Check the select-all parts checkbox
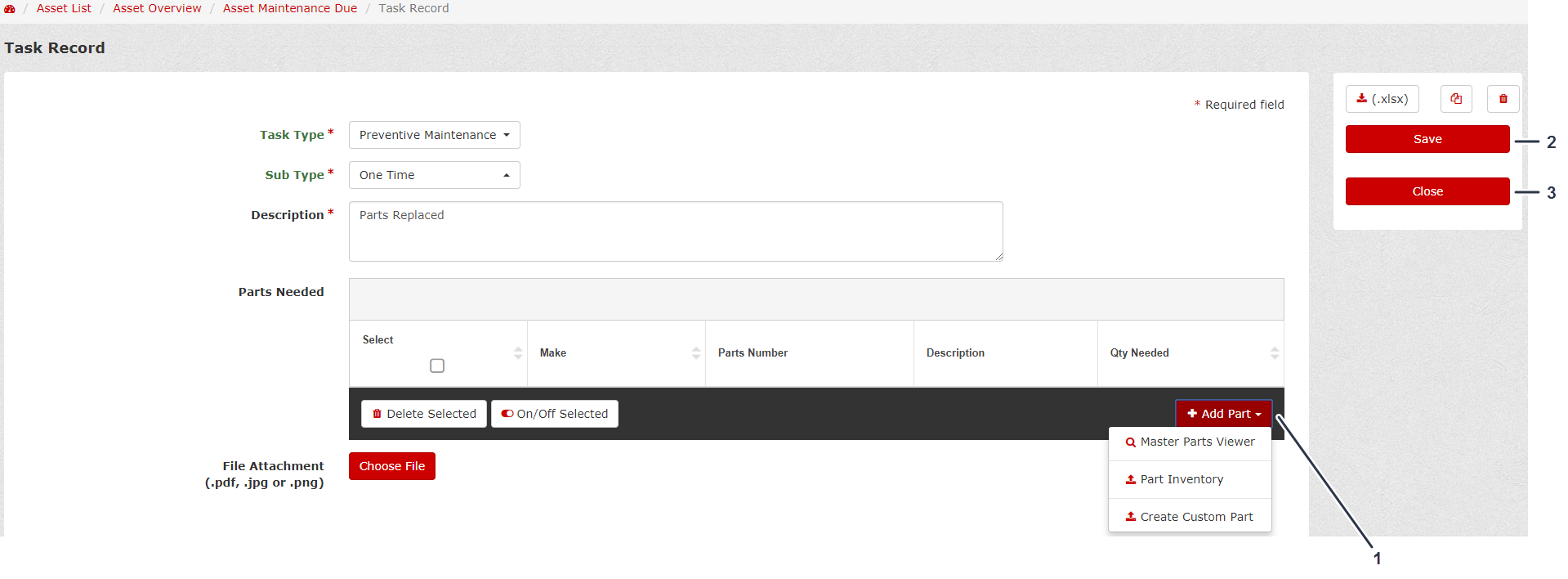This screenshot has height=579, width=1568. 437,366
